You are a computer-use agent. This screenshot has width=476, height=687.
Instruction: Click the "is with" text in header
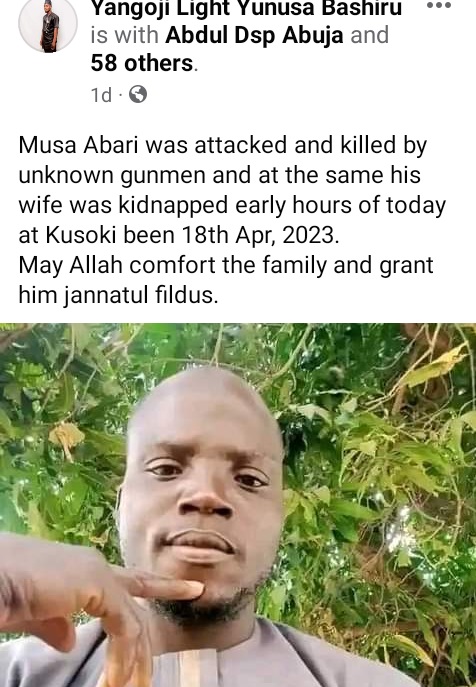[x=124, y=35]
